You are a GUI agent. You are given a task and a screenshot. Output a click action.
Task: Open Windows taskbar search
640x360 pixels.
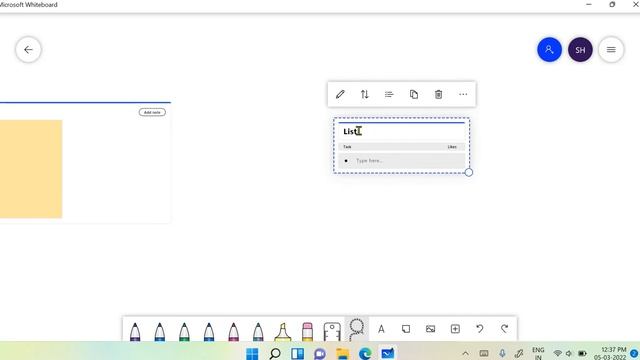click(x=275, y=353)
